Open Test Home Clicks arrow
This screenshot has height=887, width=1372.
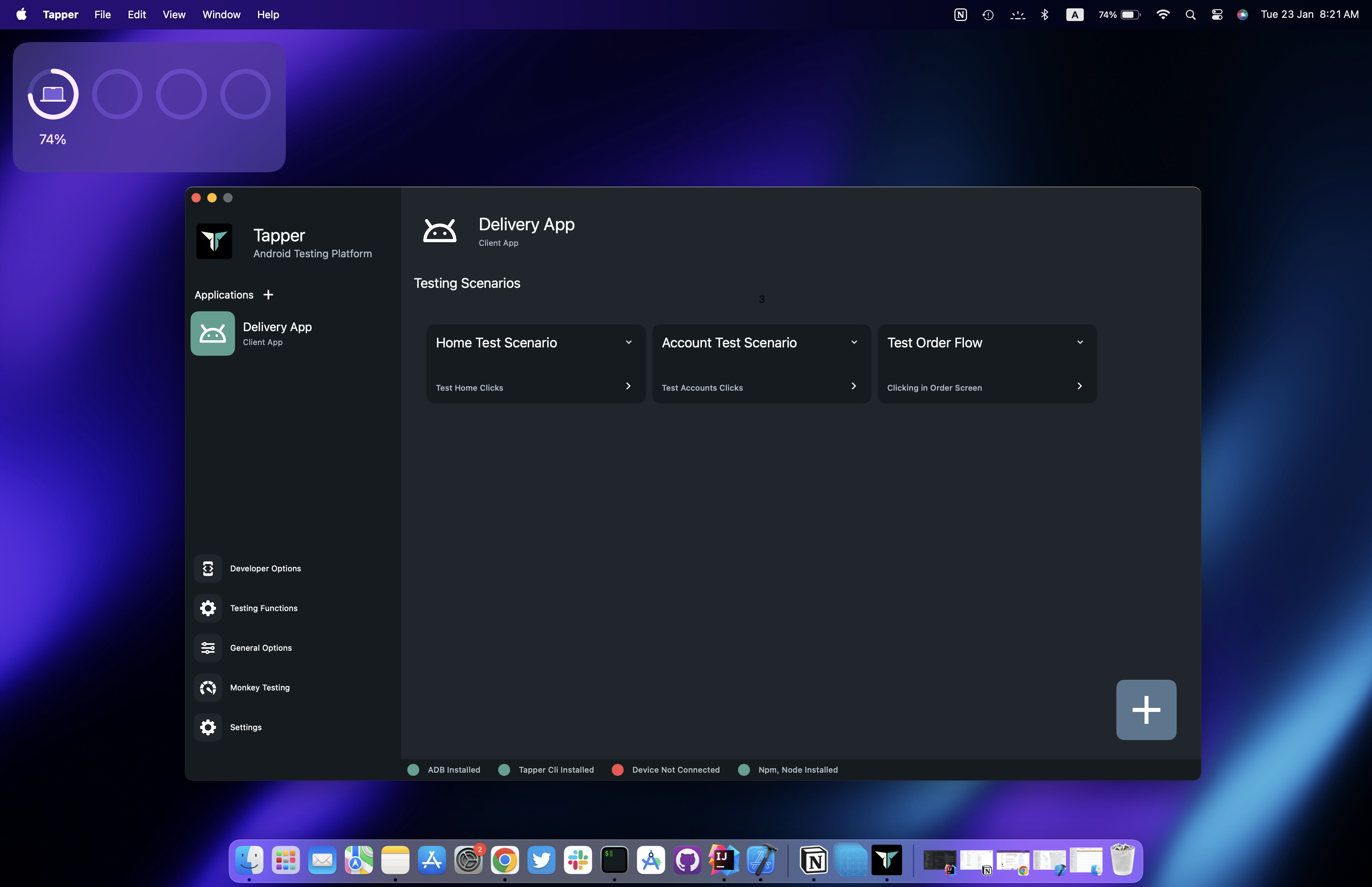click(628, 386)
